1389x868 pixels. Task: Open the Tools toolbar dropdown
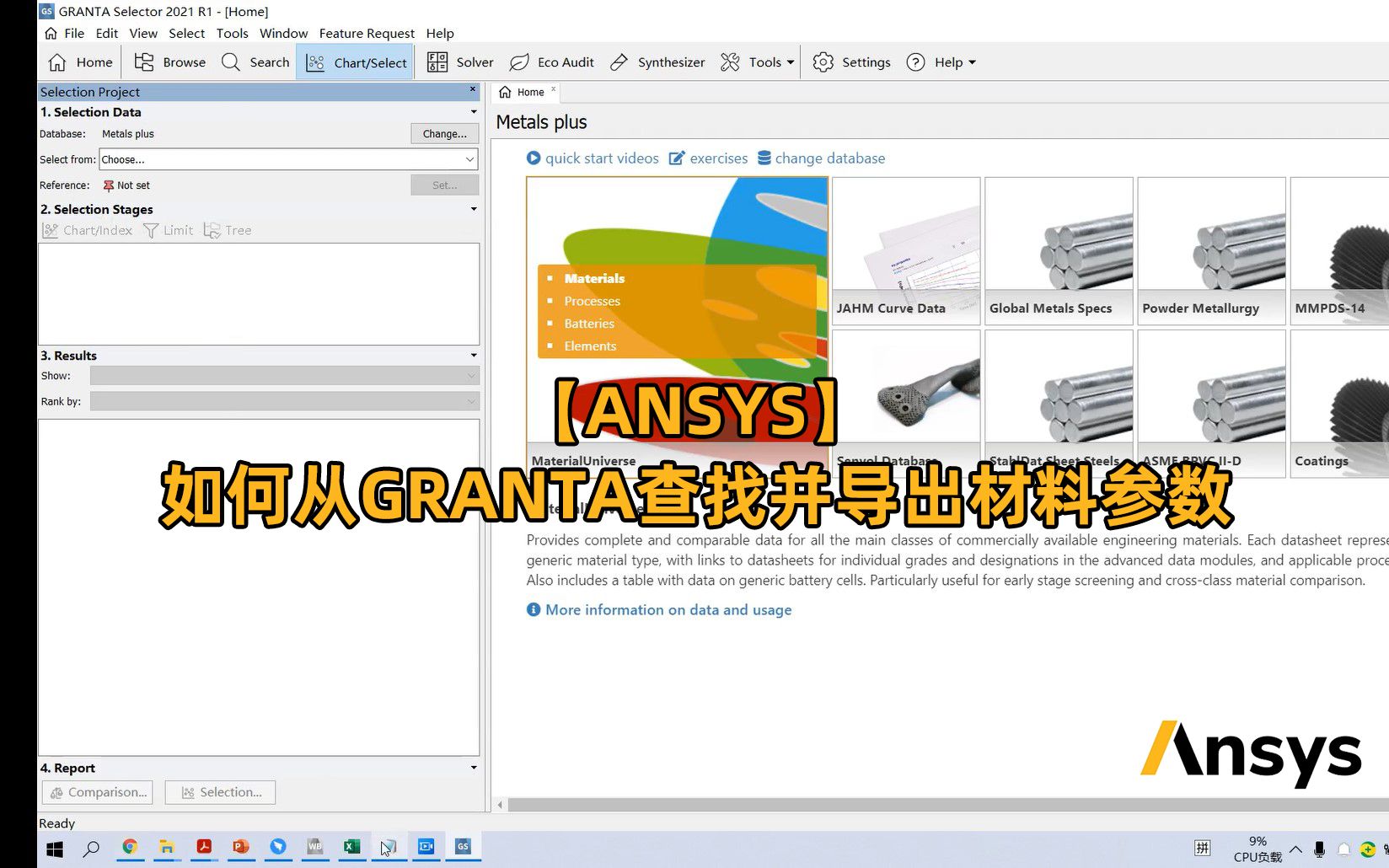coord(757,62)
